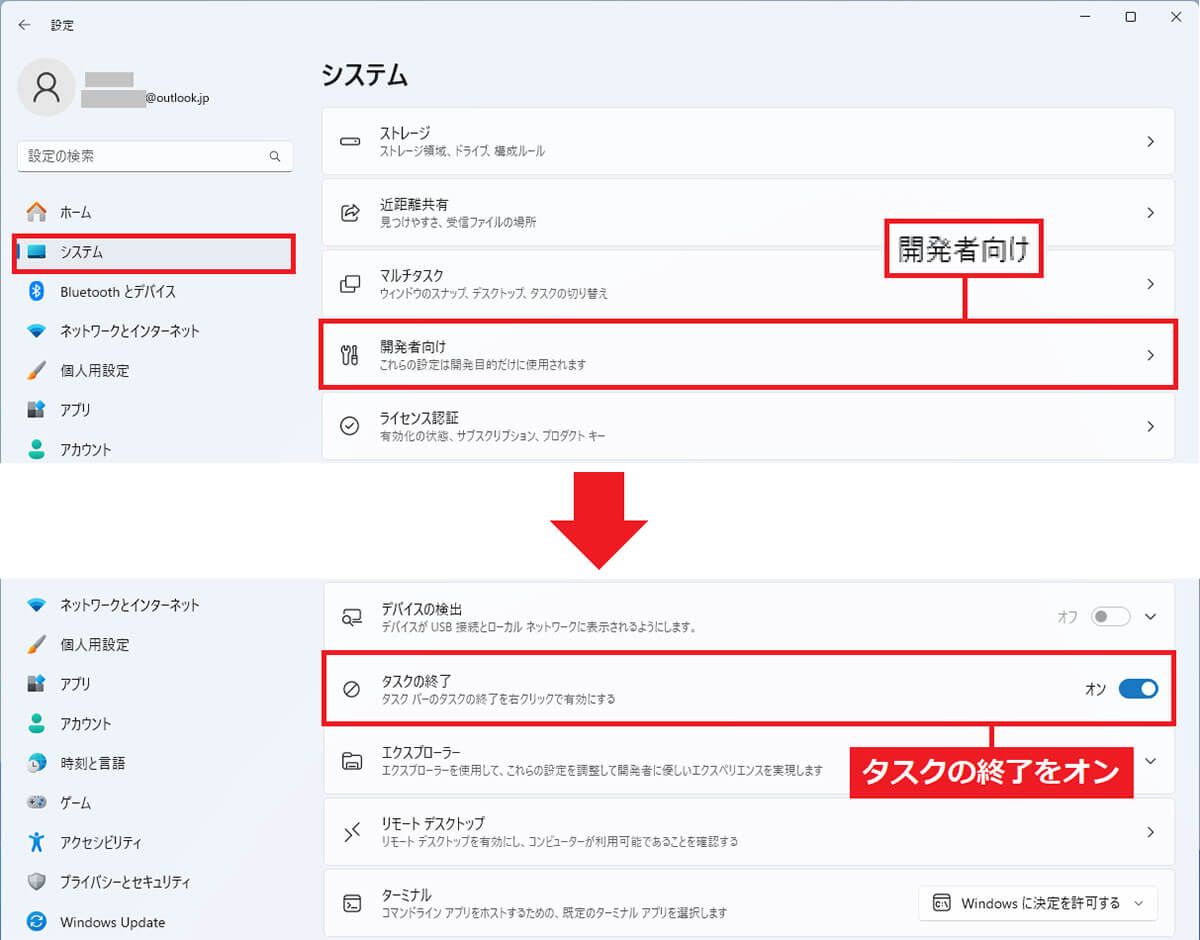Click the Wi-Fi network icon in the upper sidebar
Image resolution: width=1200 pixels, height=940 pixels.
[37, 331]
